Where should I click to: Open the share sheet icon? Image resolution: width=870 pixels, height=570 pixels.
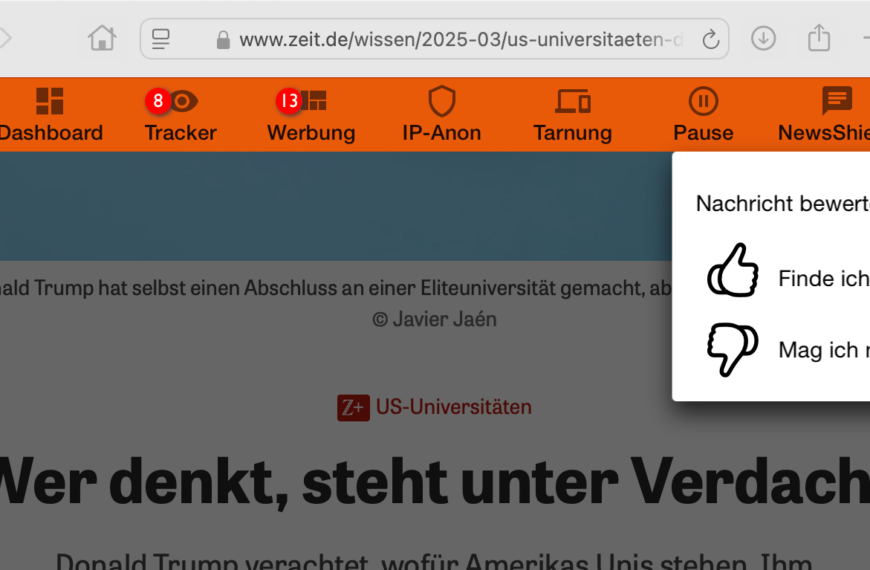coord(819,38)
